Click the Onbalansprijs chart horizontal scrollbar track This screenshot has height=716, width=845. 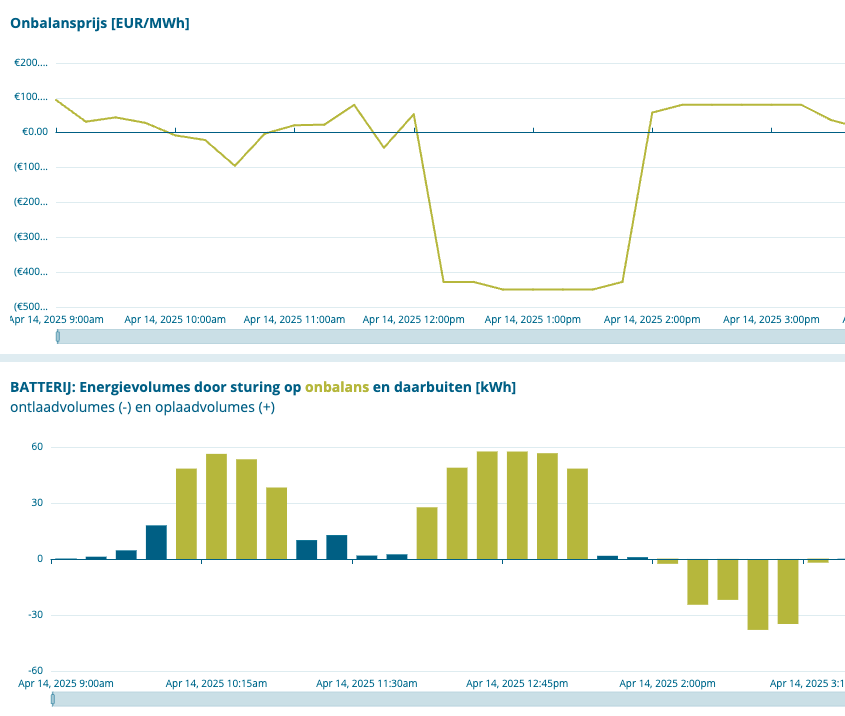pyautogui.click(x=450, y=337)
